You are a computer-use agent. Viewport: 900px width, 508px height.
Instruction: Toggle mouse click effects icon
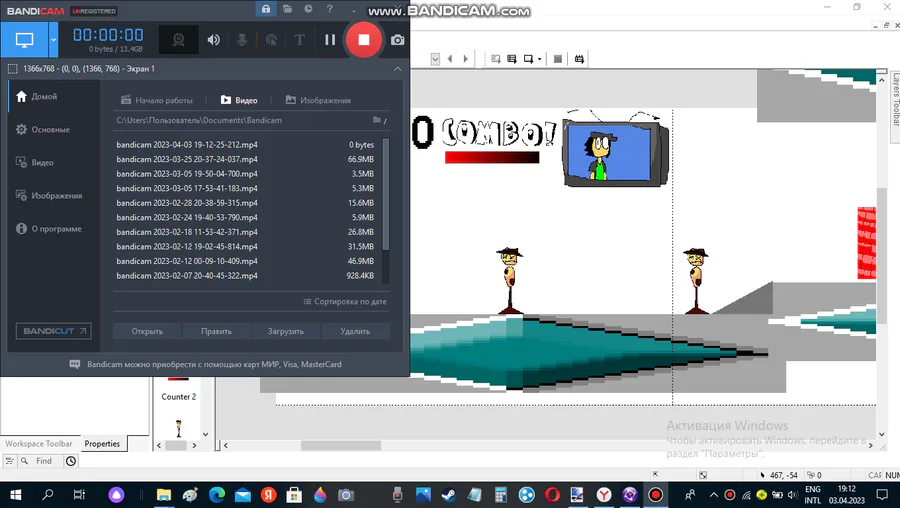click(271, 40)
